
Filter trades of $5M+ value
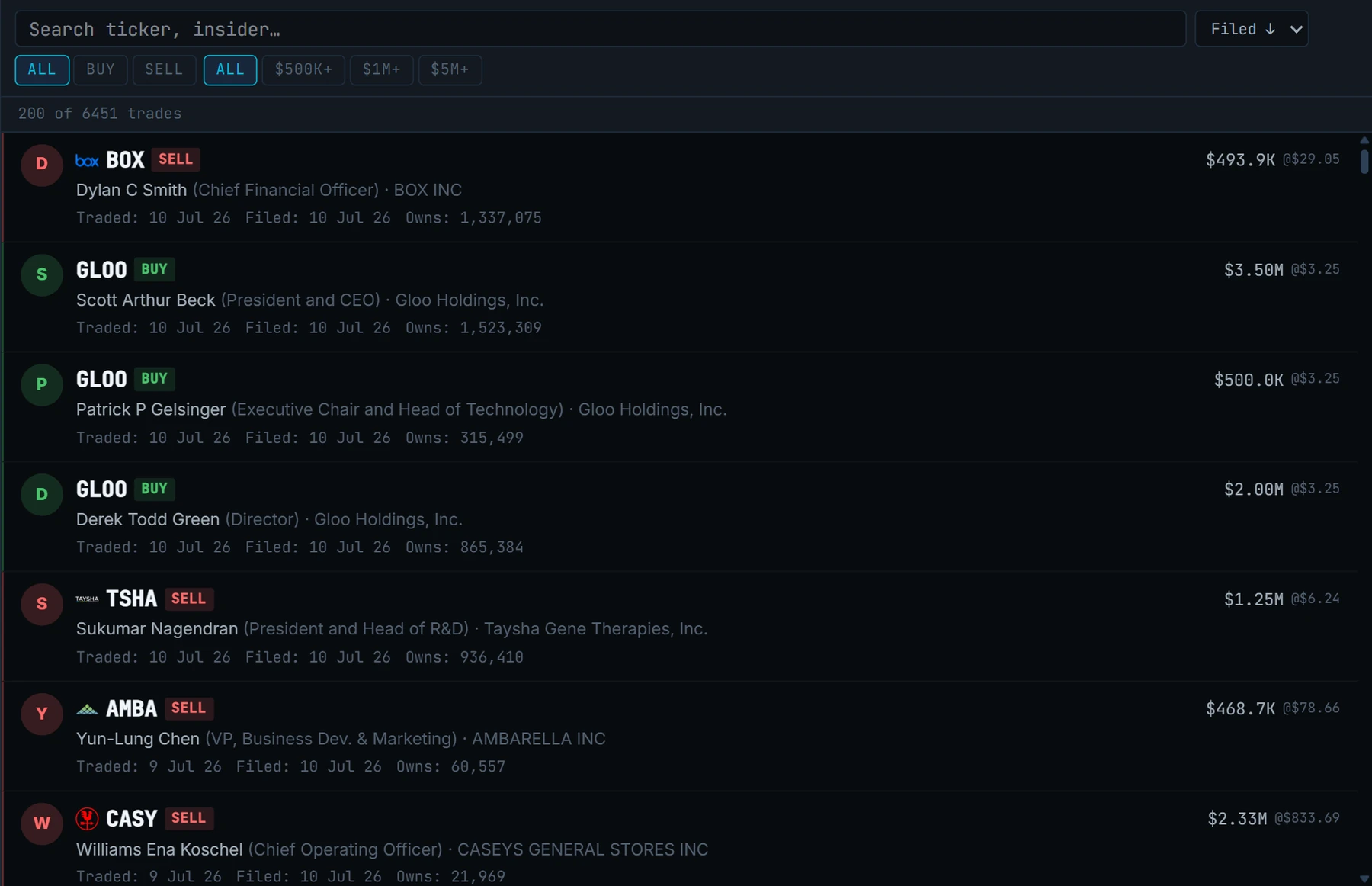(450, 69)
